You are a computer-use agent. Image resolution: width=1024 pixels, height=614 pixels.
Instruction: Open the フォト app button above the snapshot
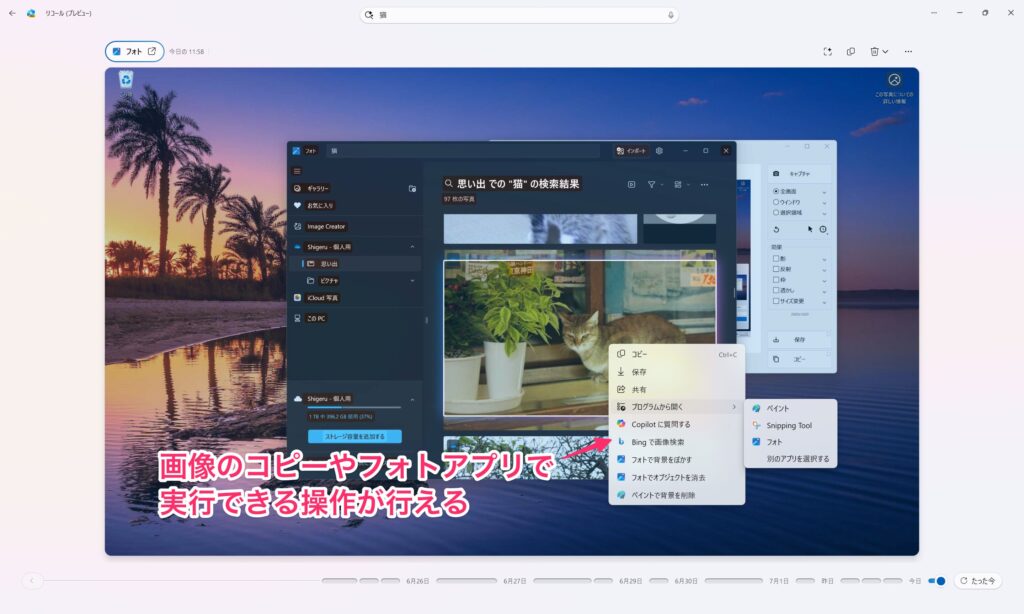(135, 51)
